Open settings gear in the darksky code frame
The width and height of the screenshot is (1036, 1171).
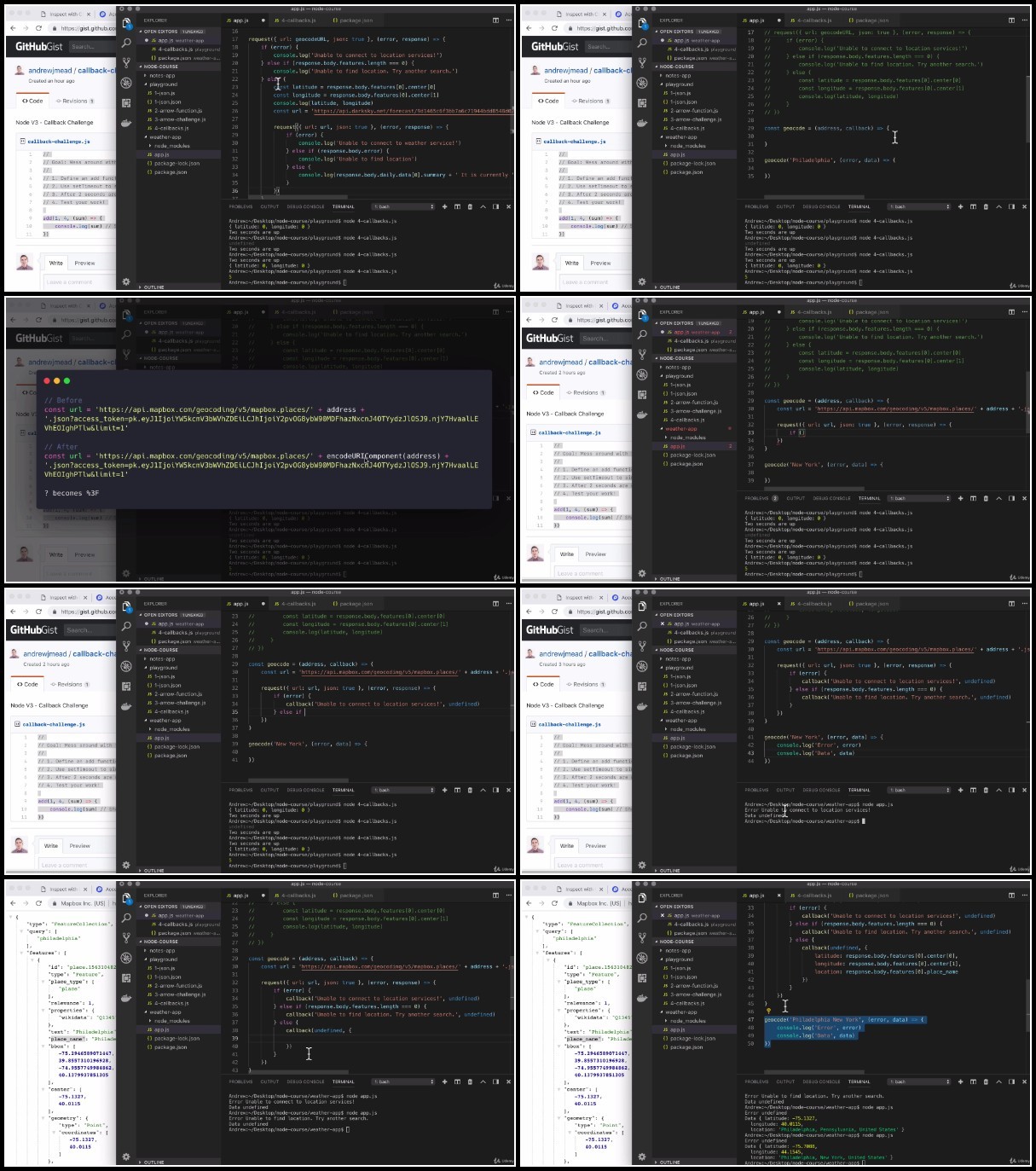[126, 281]
